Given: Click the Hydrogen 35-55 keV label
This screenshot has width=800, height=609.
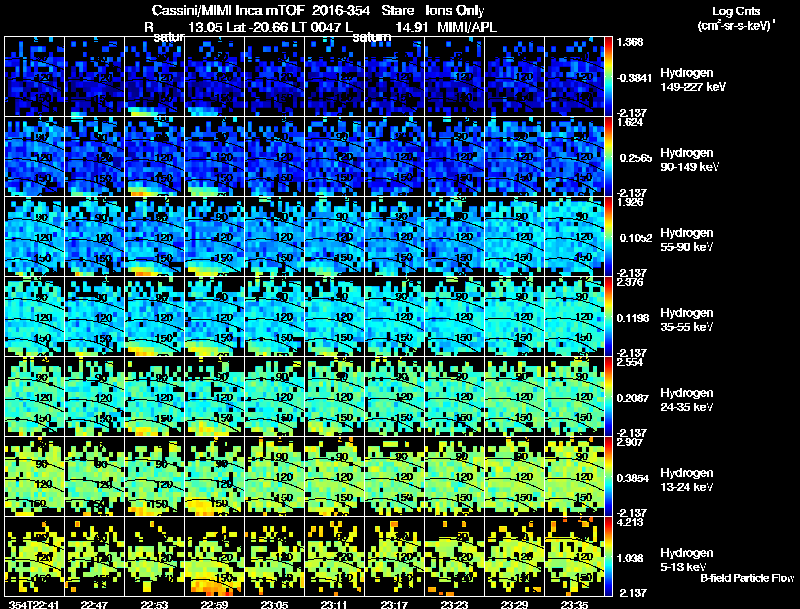Looking at the screenshot, I should 687,320.
